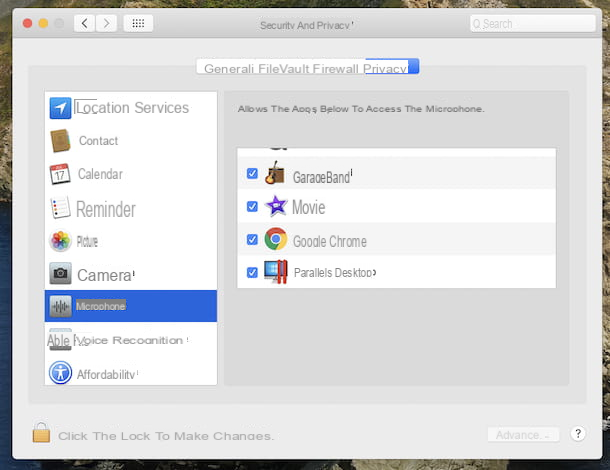
Task: Uncheck Parallels Desktop microphone access
Action: [252, 272]
